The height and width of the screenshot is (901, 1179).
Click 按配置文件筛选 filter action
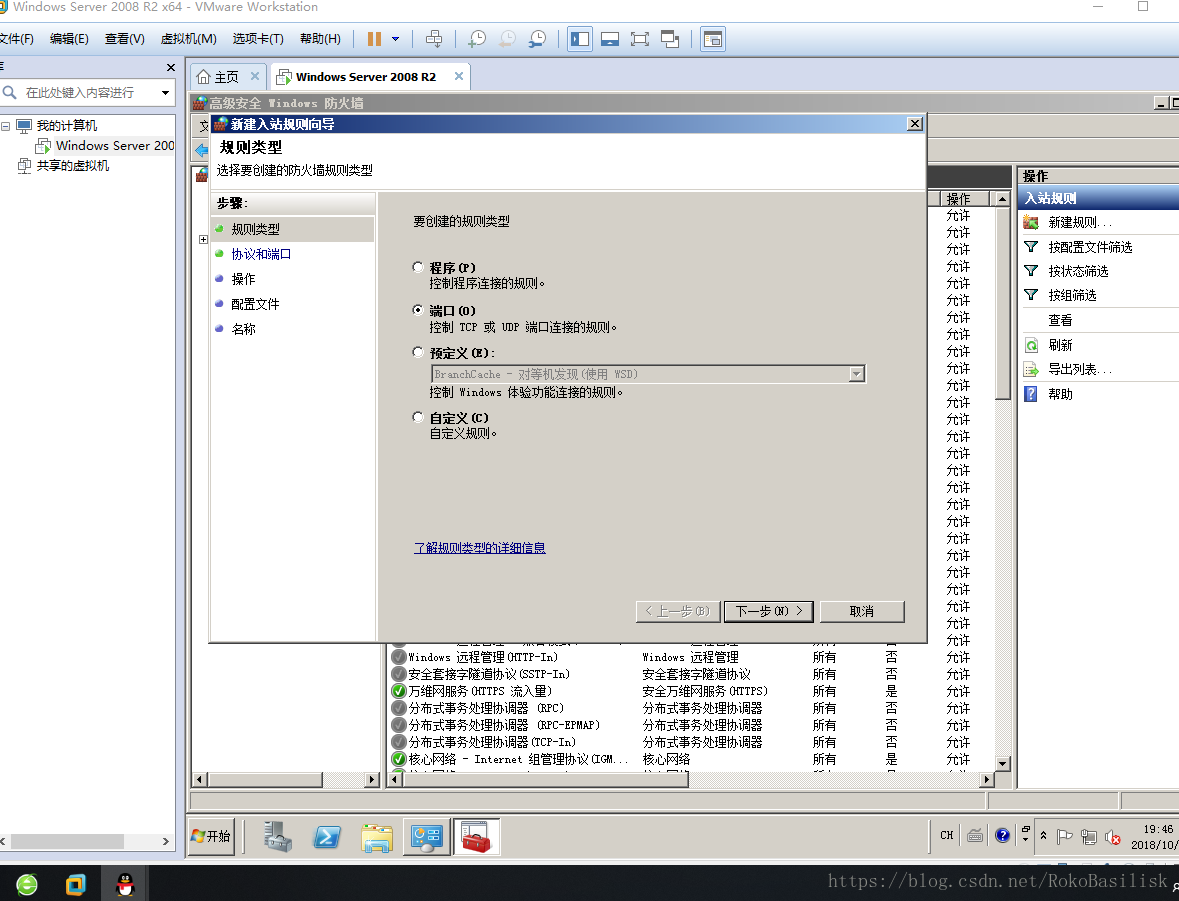coord(1090,247)
